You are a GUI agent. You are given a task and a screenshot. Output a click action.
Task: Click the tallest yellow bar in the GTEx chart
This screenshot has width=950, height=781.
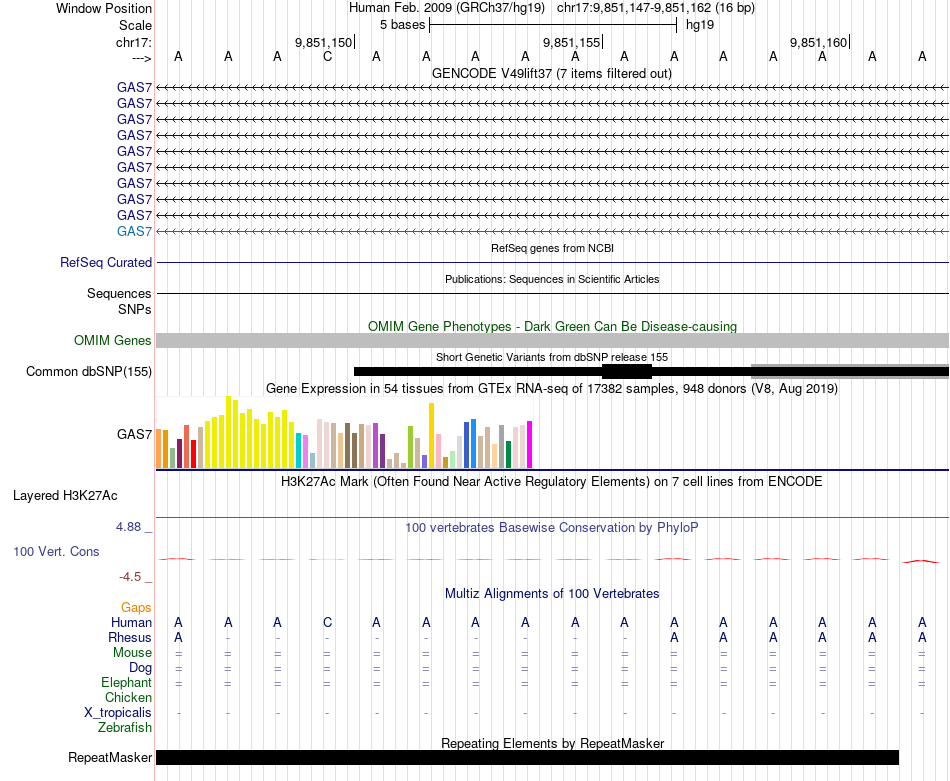(x=229, y=432)
